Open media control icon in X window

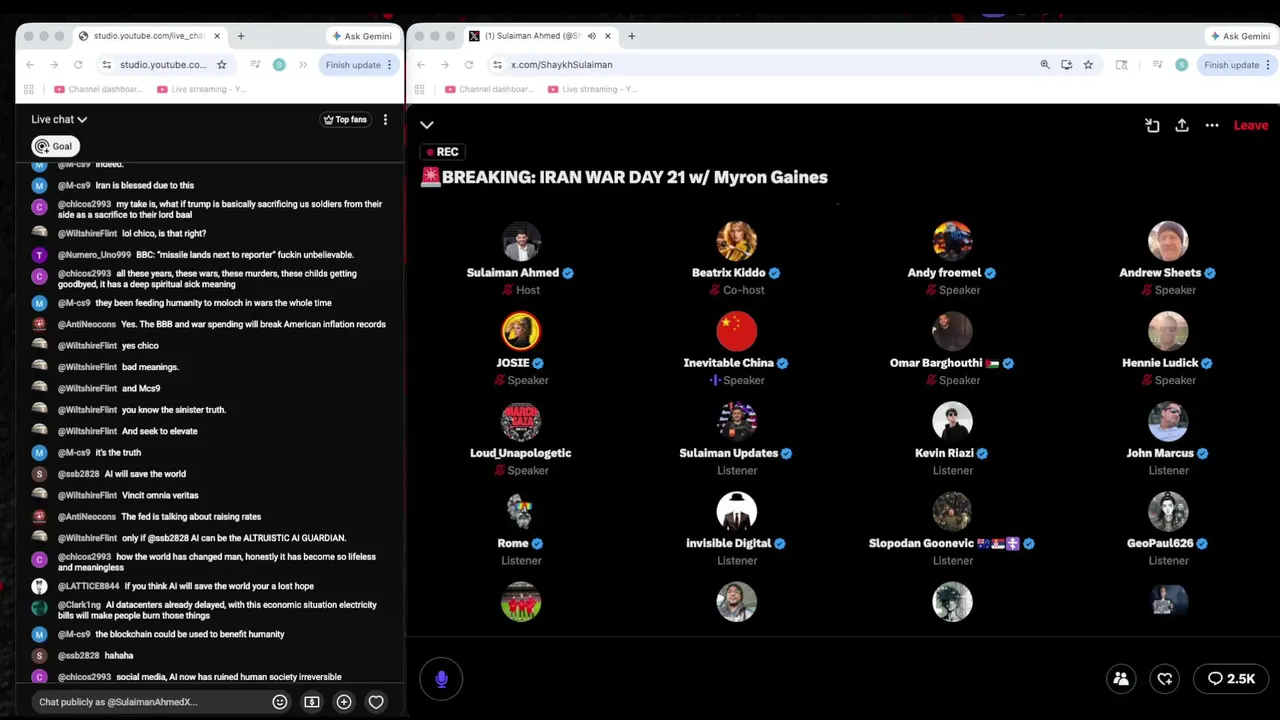tap(1158, 65)
